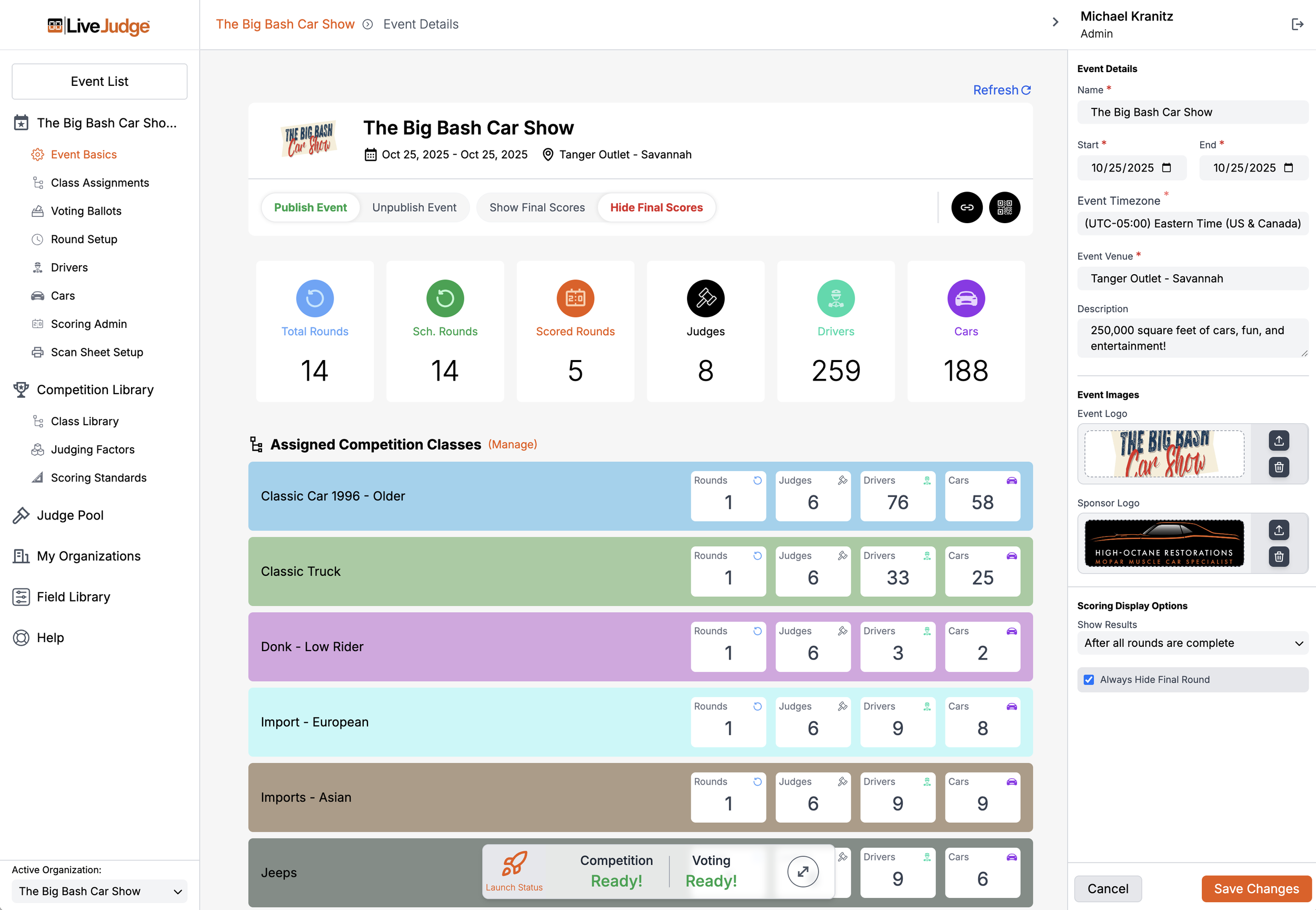This screenshot has width=1316, height=910.
Task: Click the Save Changes button
Action: coord(1255,889)
